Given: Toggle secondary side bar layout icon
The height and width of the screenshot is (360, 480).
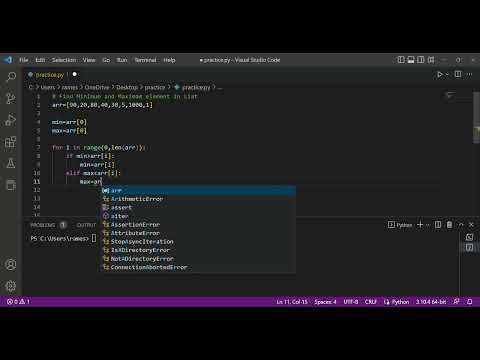Looking at the screenshot, I should (x=421, y=60).
